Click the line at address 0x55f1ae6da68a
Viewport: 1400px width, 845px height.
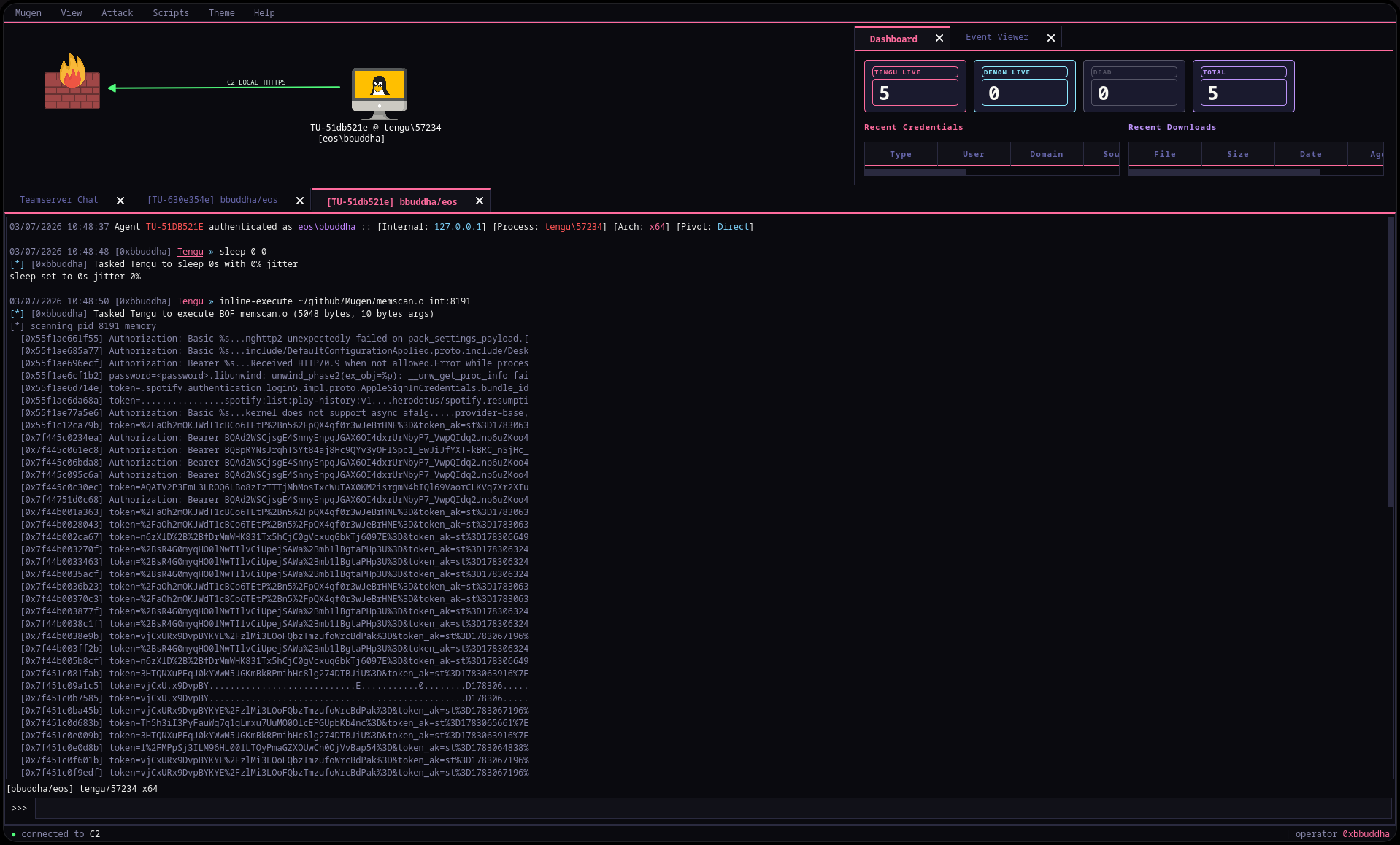tap(274, 401)
